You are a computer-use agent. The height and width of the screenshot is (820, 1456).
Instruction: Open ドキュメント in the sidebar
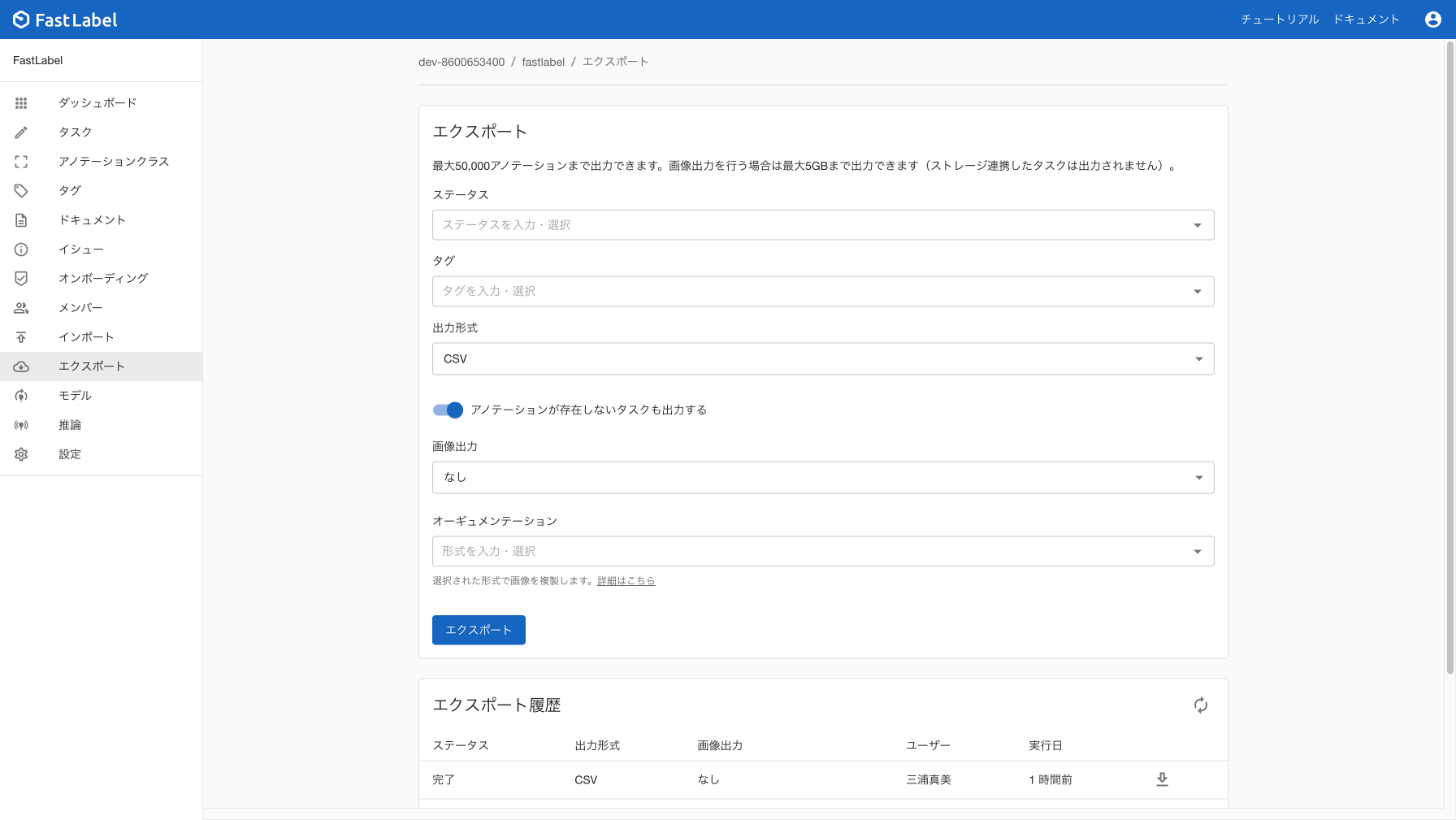[92, 220]
